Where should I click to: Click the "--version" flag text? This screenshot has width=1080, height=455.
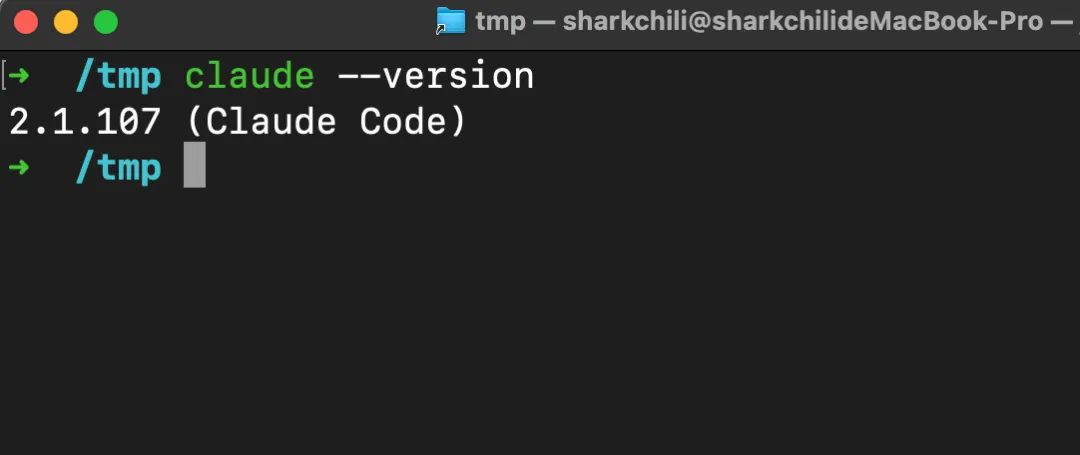pyautogui.click(x=436, y=76)
